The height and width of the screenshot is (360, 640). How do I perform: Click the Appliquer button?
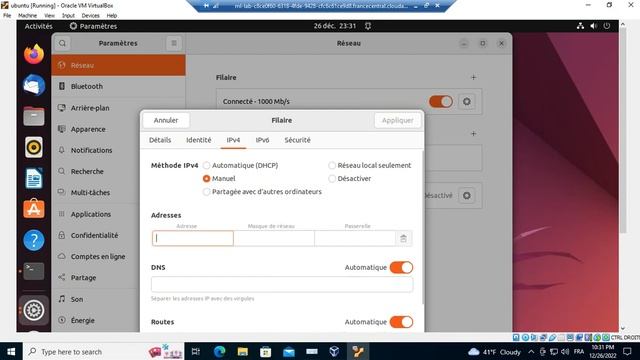398,120
